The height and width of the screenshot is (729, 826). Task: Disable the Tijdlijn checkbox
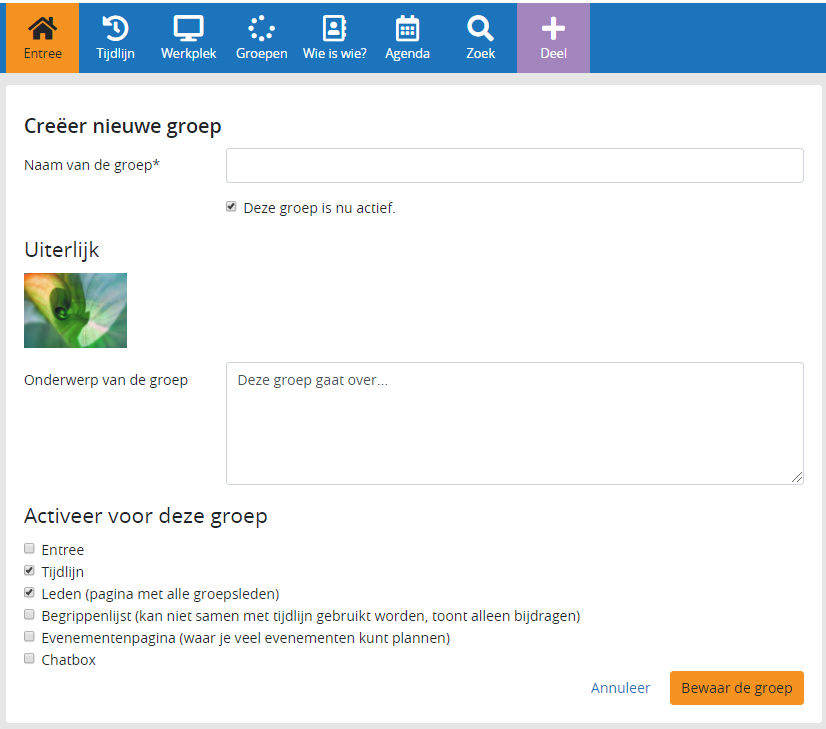click(30, 570)
